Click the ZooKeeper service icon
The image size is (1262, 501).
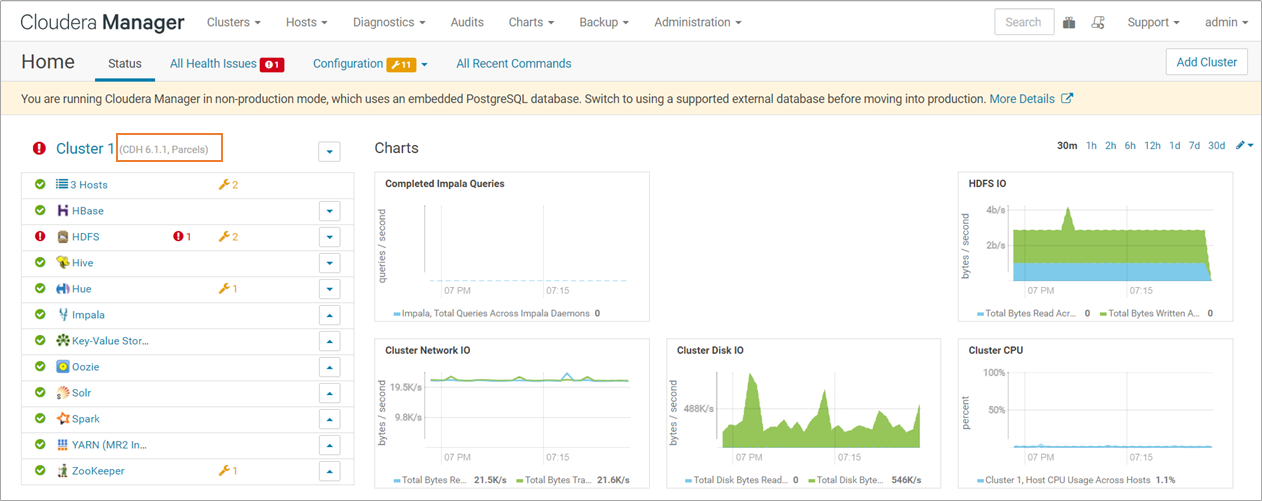pyautogui.click(x=62, y=471)
